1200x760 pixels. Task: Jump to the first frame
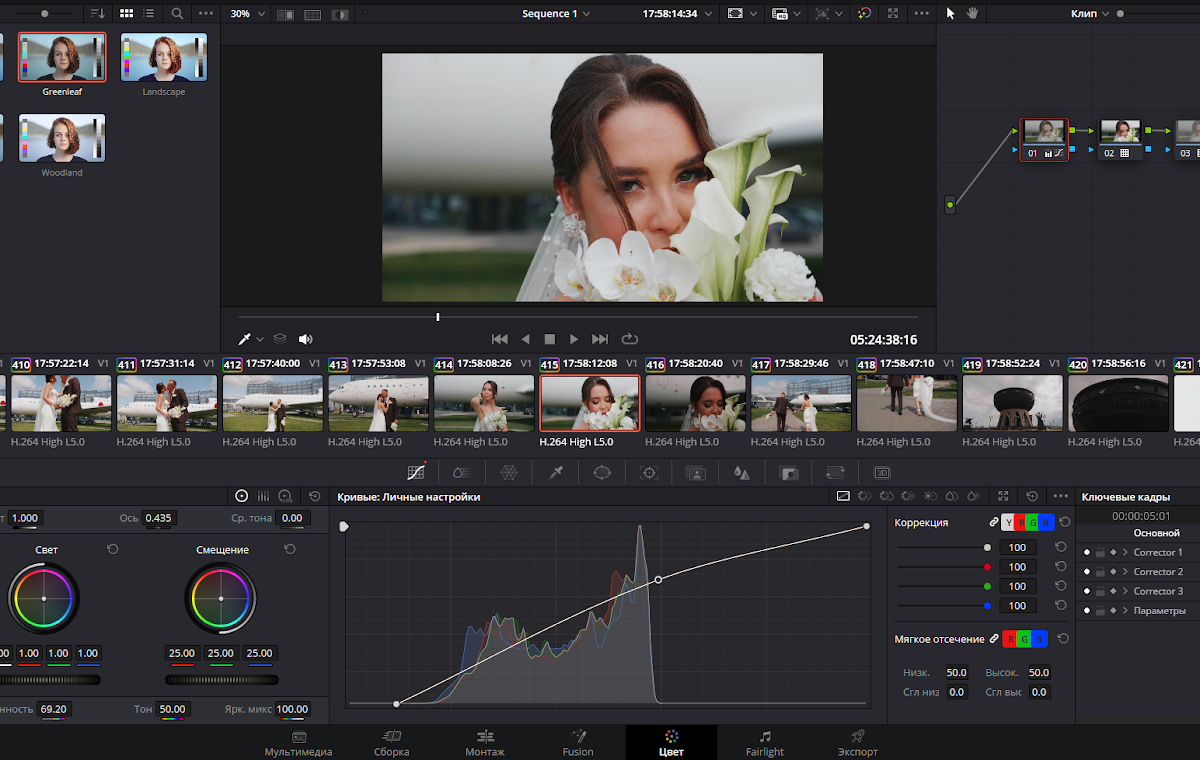(500, 339)
